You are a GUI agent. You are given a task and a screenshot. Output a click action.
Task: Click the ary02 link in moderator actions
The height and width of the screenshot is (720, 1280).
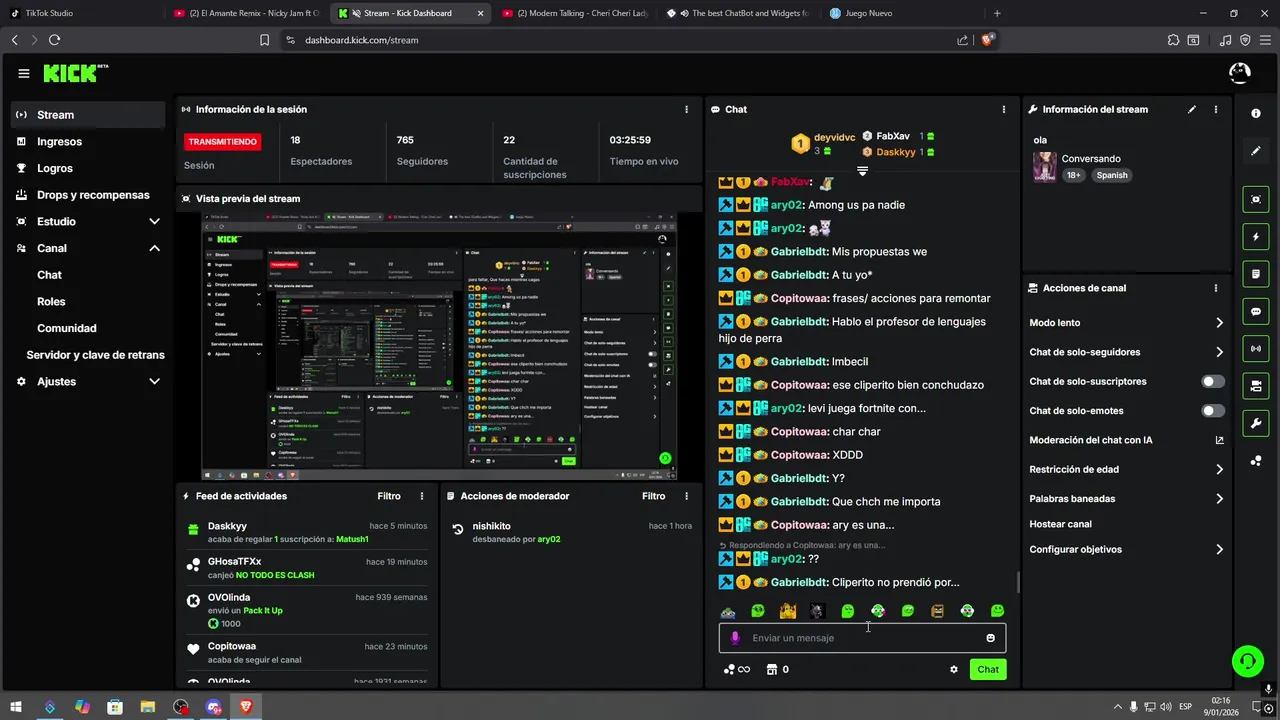click(548, 539)
